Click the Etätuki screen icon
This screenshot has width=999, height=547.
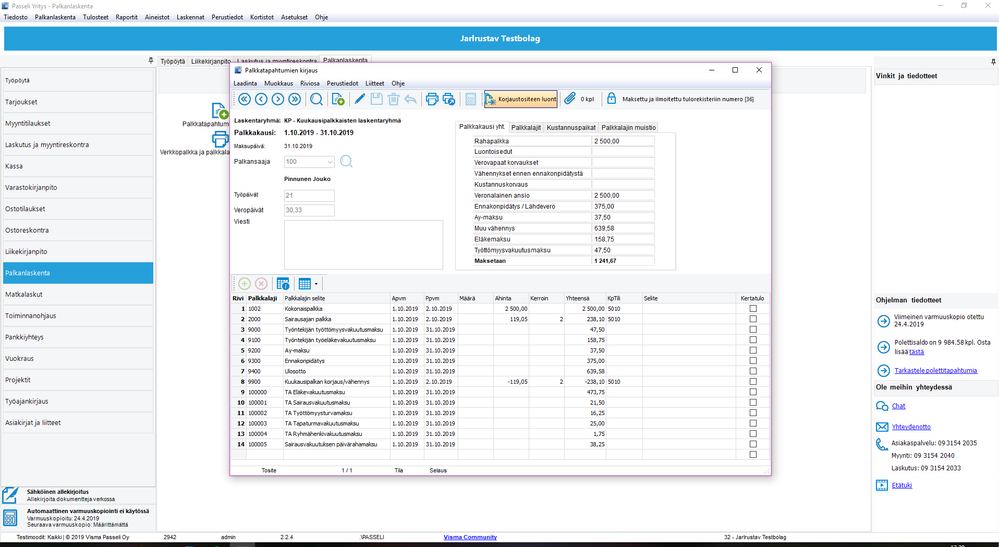pyautogui.click(x=882, y=485)
